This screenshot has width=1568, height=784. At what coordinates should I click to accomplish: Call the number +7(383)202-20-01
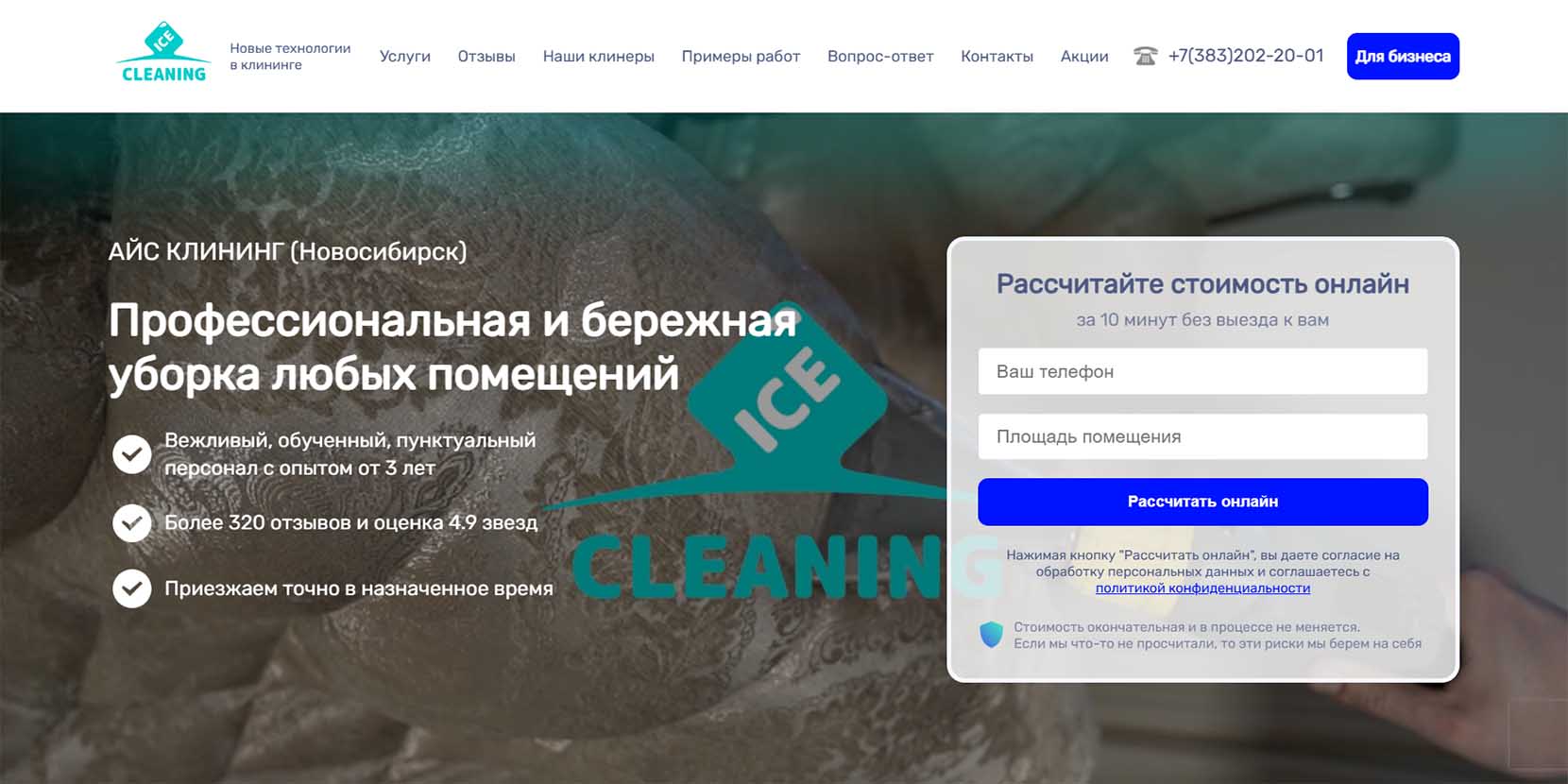click(1246, 56)
